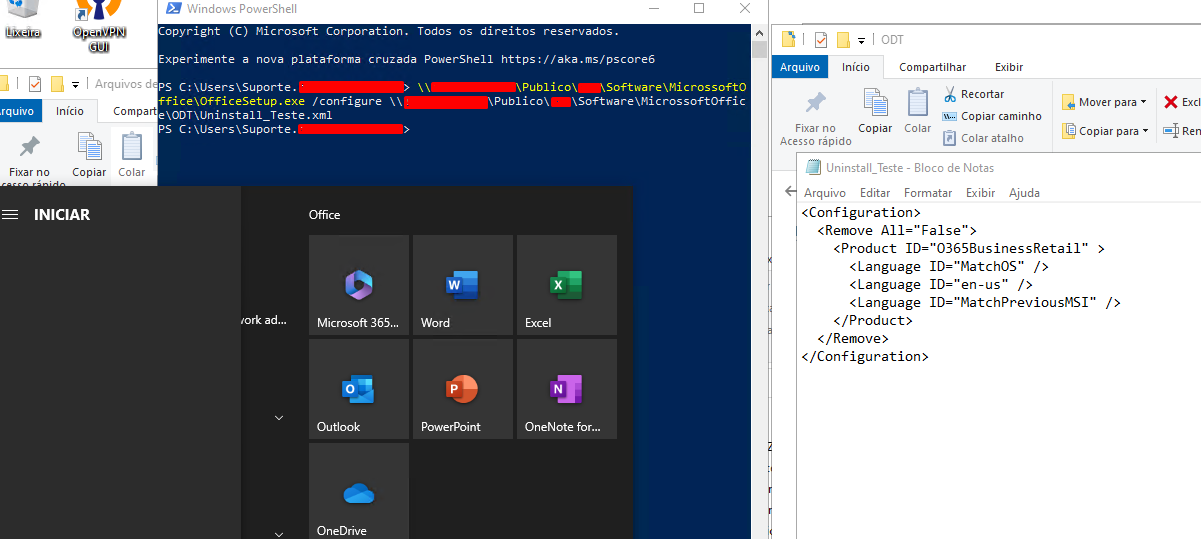Click the Excluir red X in ribbon
Viewport: 1201px width, 539px height.
pos(1171,102)
